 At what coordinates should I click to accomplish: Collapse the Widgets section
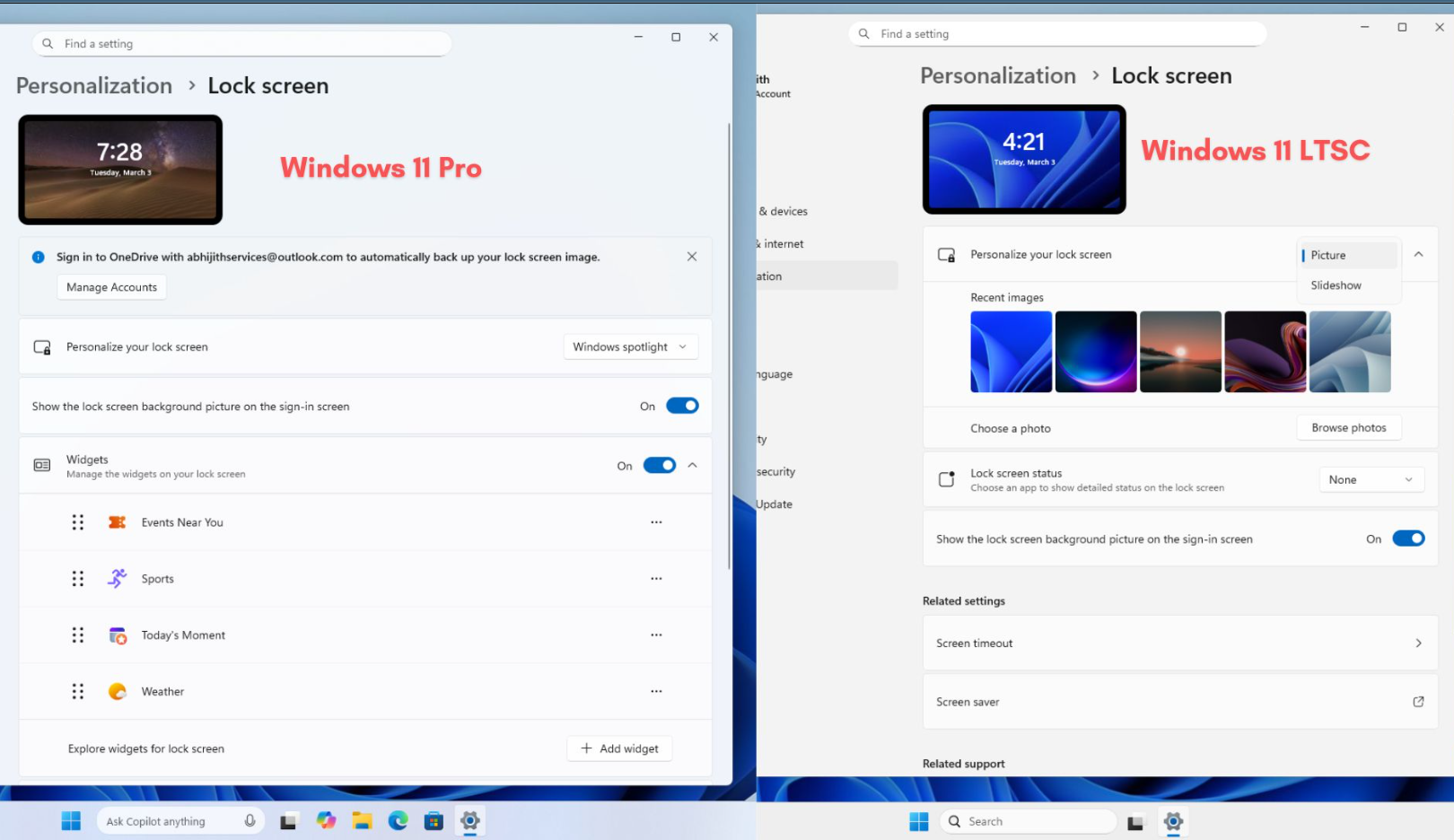(x=693, y=466)
